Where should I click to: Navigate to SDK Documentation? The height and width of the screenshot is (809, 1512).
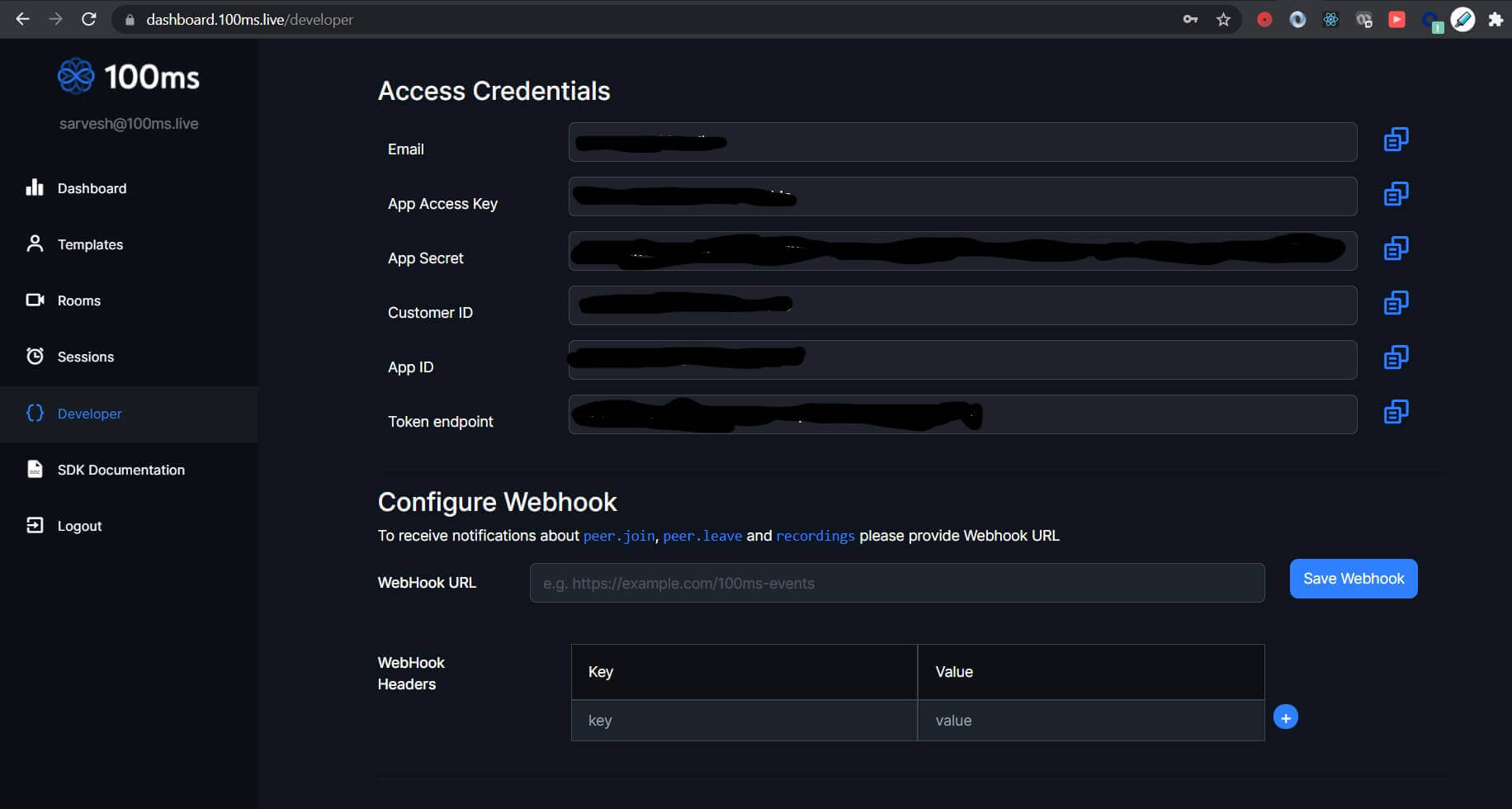(120, 470)
